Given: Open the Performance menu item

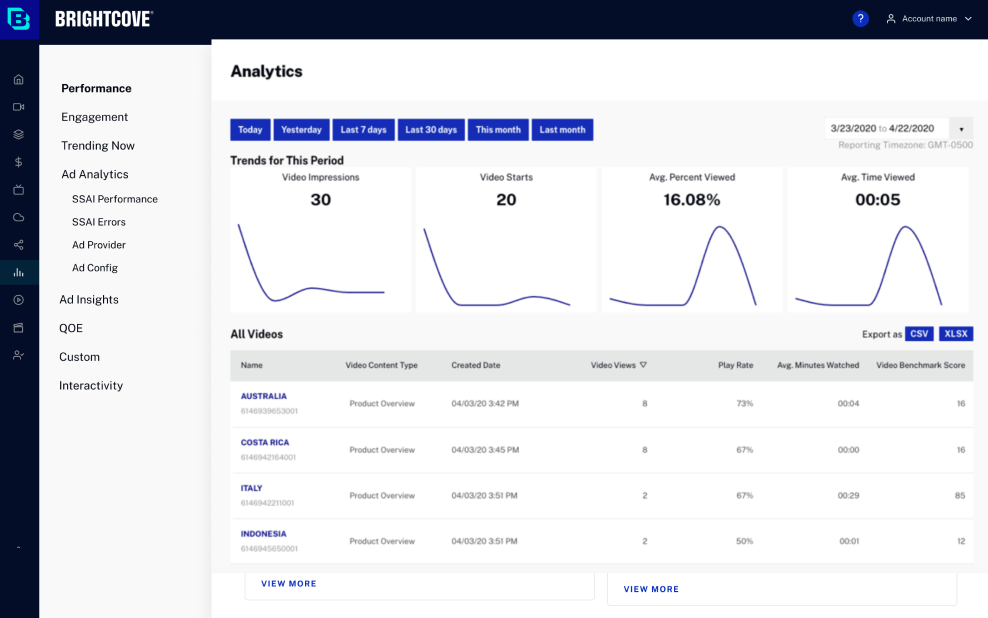Looking at the screenshot, I should click(96, 88).
